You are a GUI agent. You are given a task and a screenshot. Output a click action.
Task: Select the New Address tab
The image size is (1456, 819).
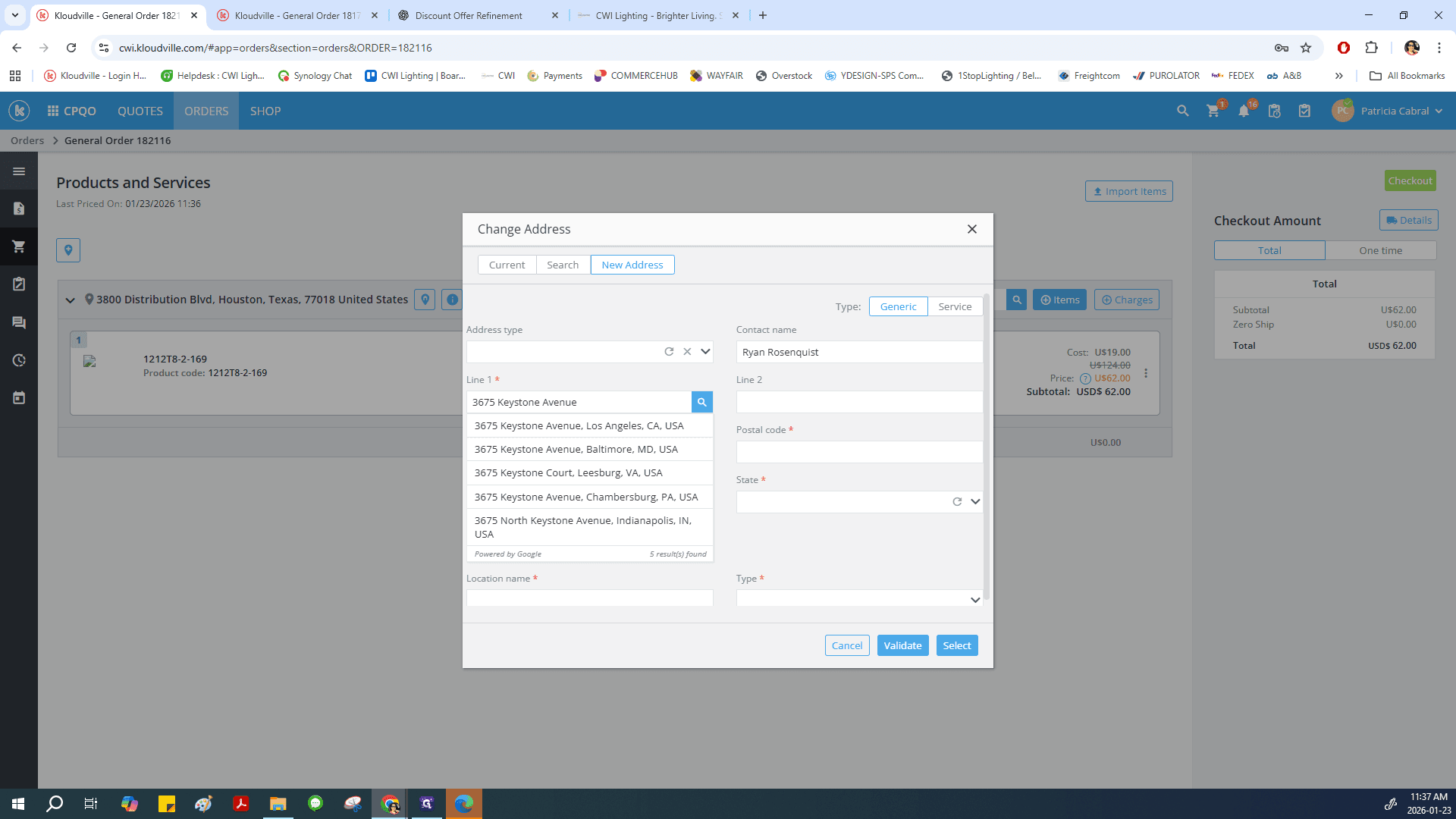pyautogui.click(x=632, y=265)
